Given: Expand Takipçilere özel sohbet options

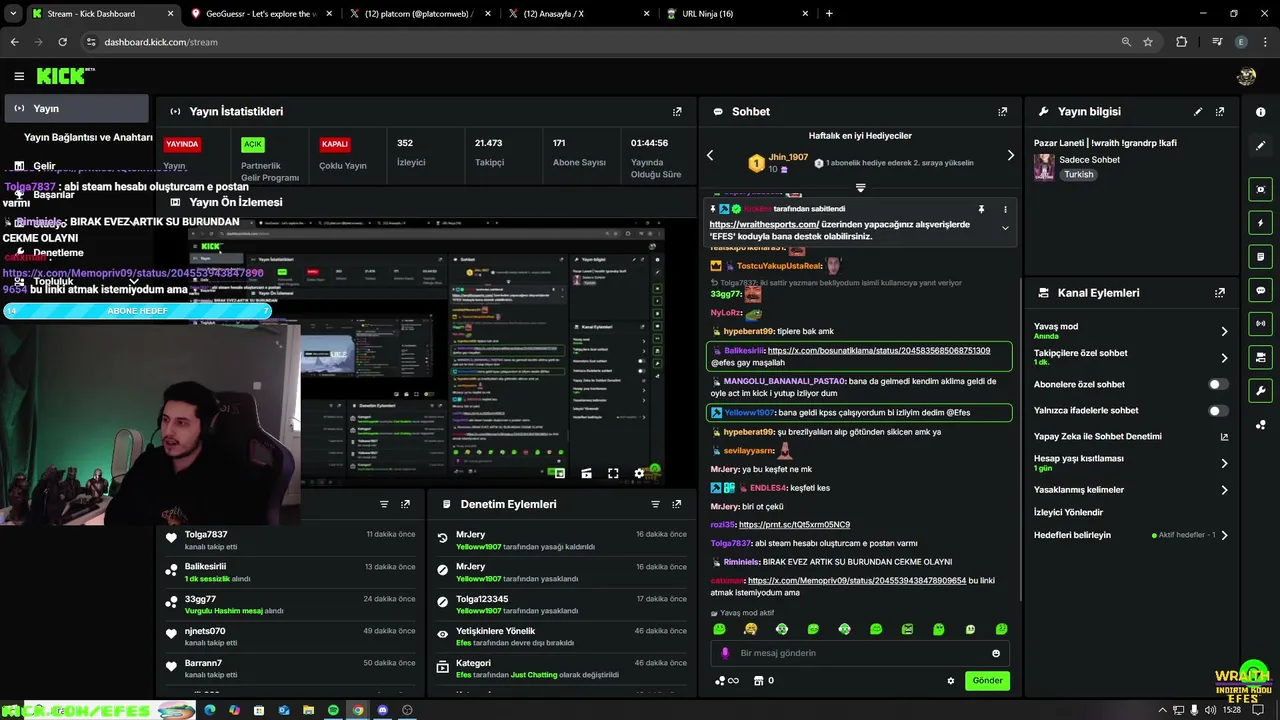Looking at the screenshot, I should [x=1224, y=358].
